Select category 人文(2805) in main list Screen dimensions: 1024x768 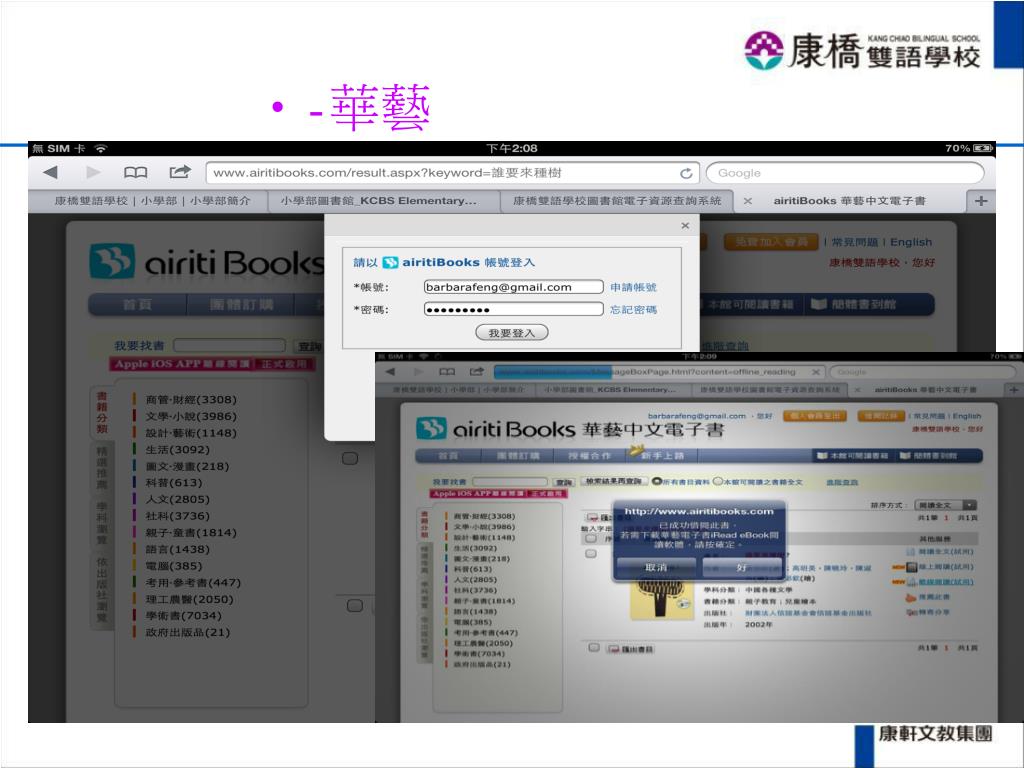(177, 500)
